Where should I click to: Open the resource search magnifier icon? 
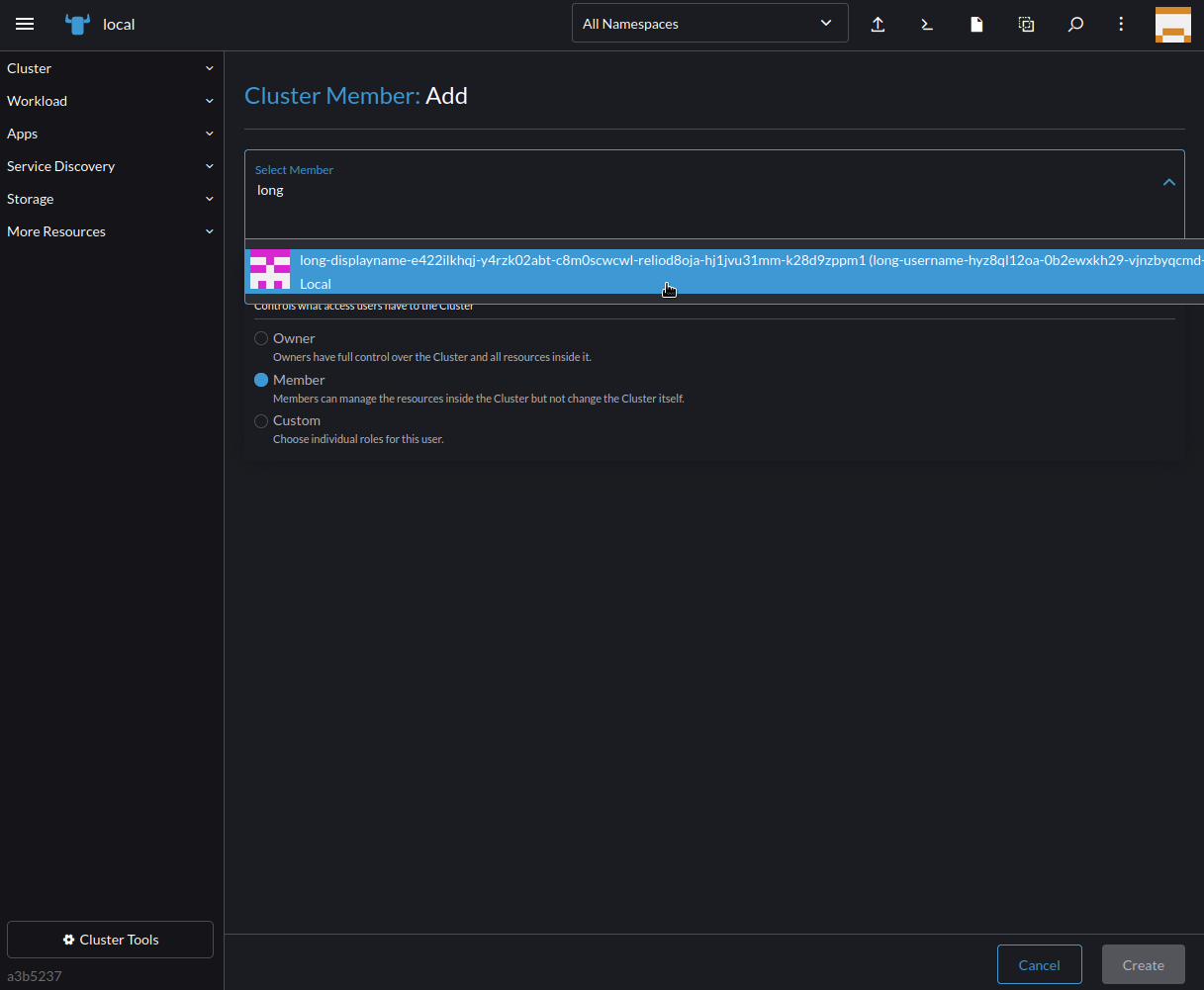click(x=1075, y=24)
